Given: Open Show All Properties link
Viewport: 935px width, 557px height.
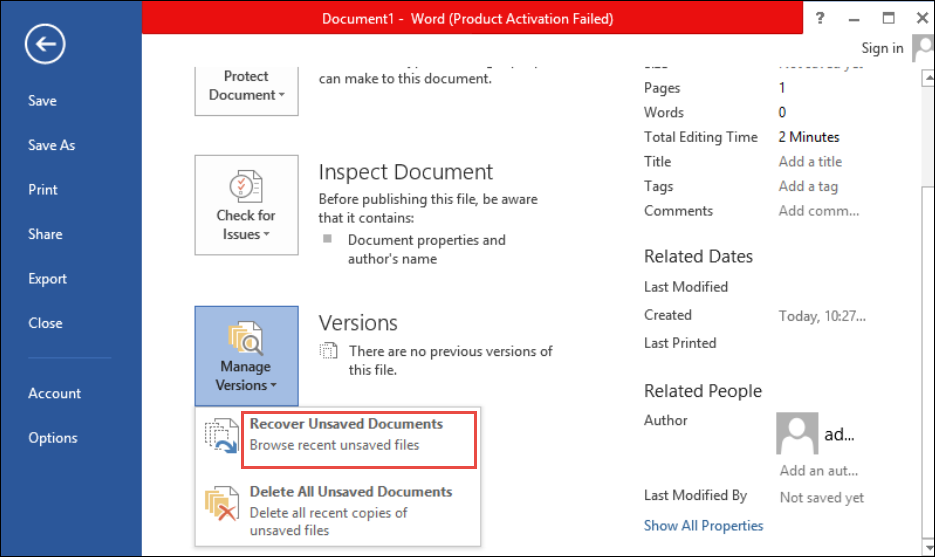Looking at the screenshot, I should coord(704,526).
